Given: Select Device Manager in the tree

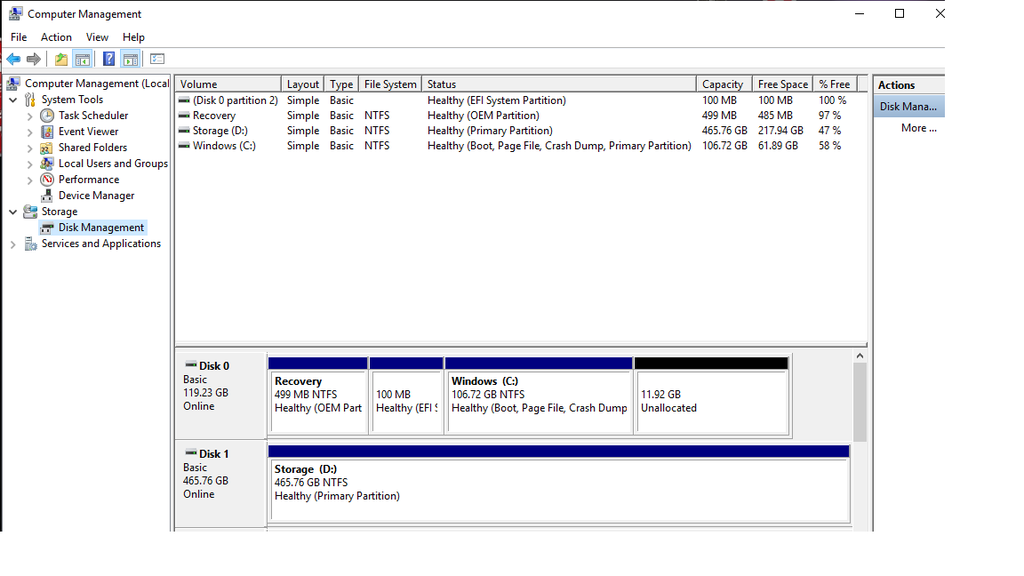Looking at the screenshot, I should (97, 195).
